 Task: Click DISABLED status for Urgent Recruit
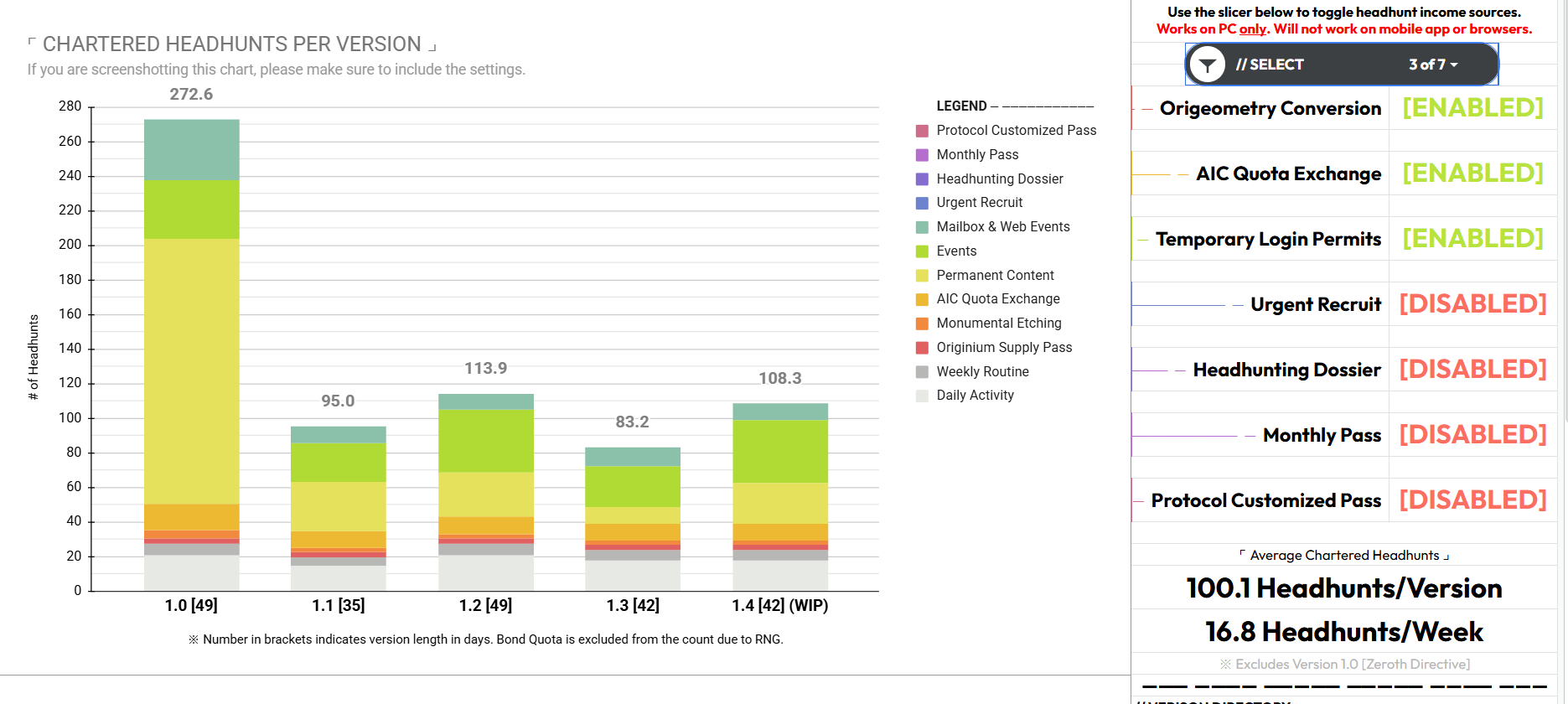tap(1472, 303)
